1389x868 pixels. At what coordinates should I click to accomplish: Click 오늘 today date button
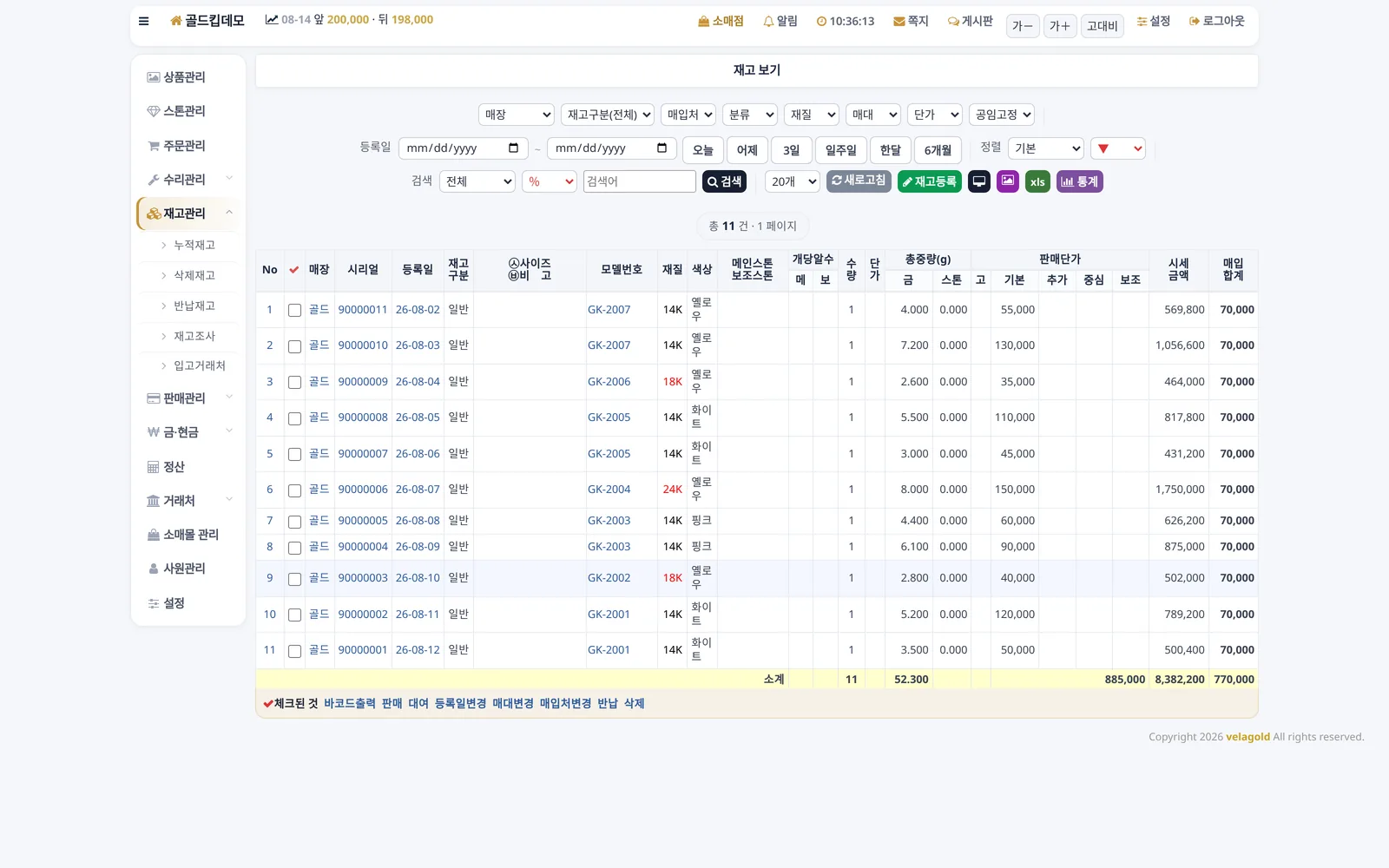pos(703,150)
